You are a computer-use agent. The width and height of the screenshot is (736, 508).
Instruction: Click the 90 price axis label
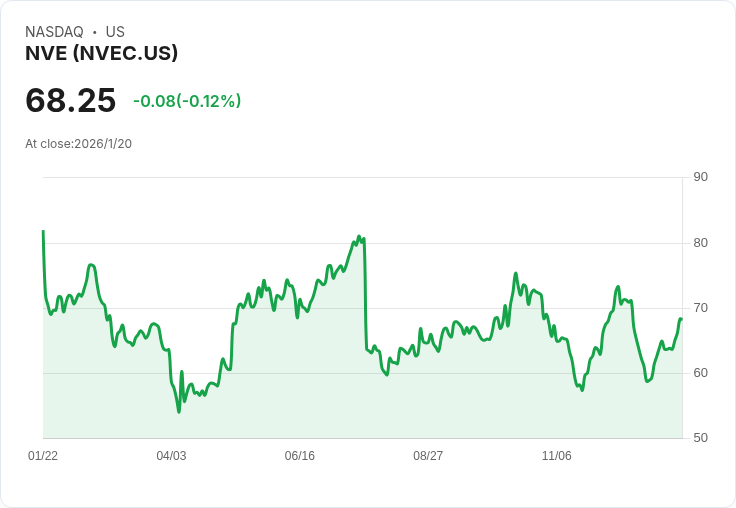[x=700, y=177]
